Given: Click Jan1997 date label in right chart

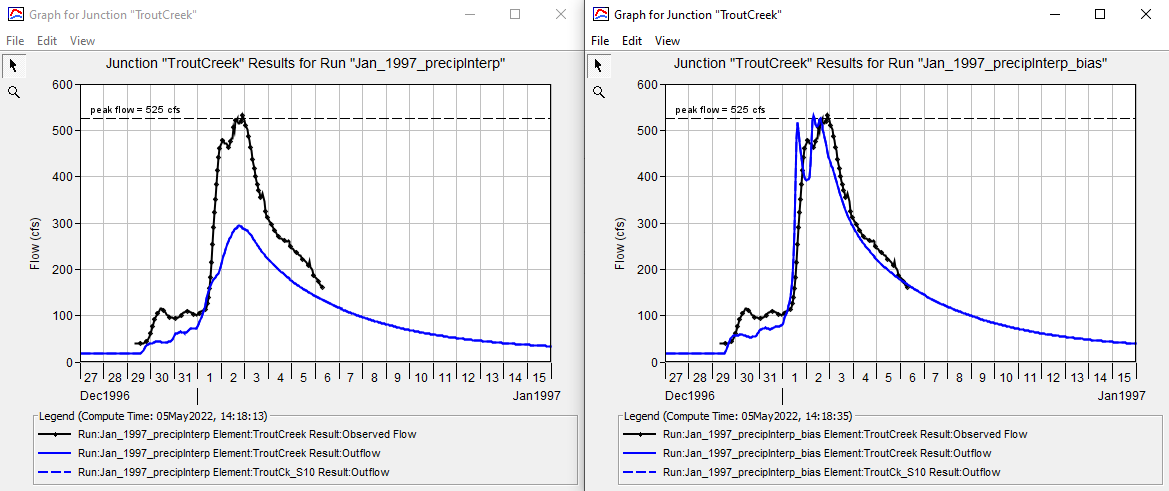Looking at the screenshot, I should point(1121,396).
